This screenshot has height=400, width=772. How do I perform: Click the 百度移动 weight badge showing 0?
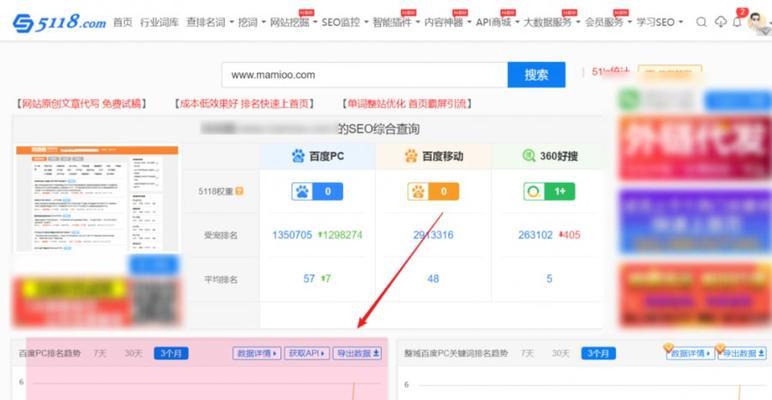(433, 191)
